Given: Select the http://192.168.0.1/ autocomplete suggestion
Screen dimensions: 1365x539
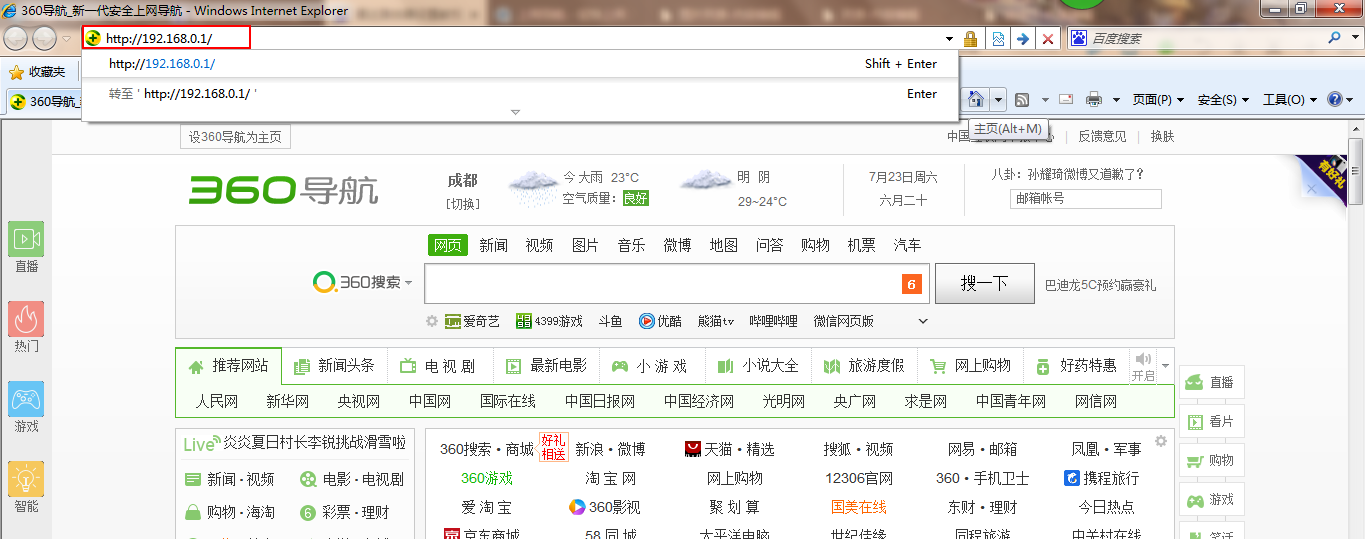Looking at the screenshot, I should click(520, 64).
